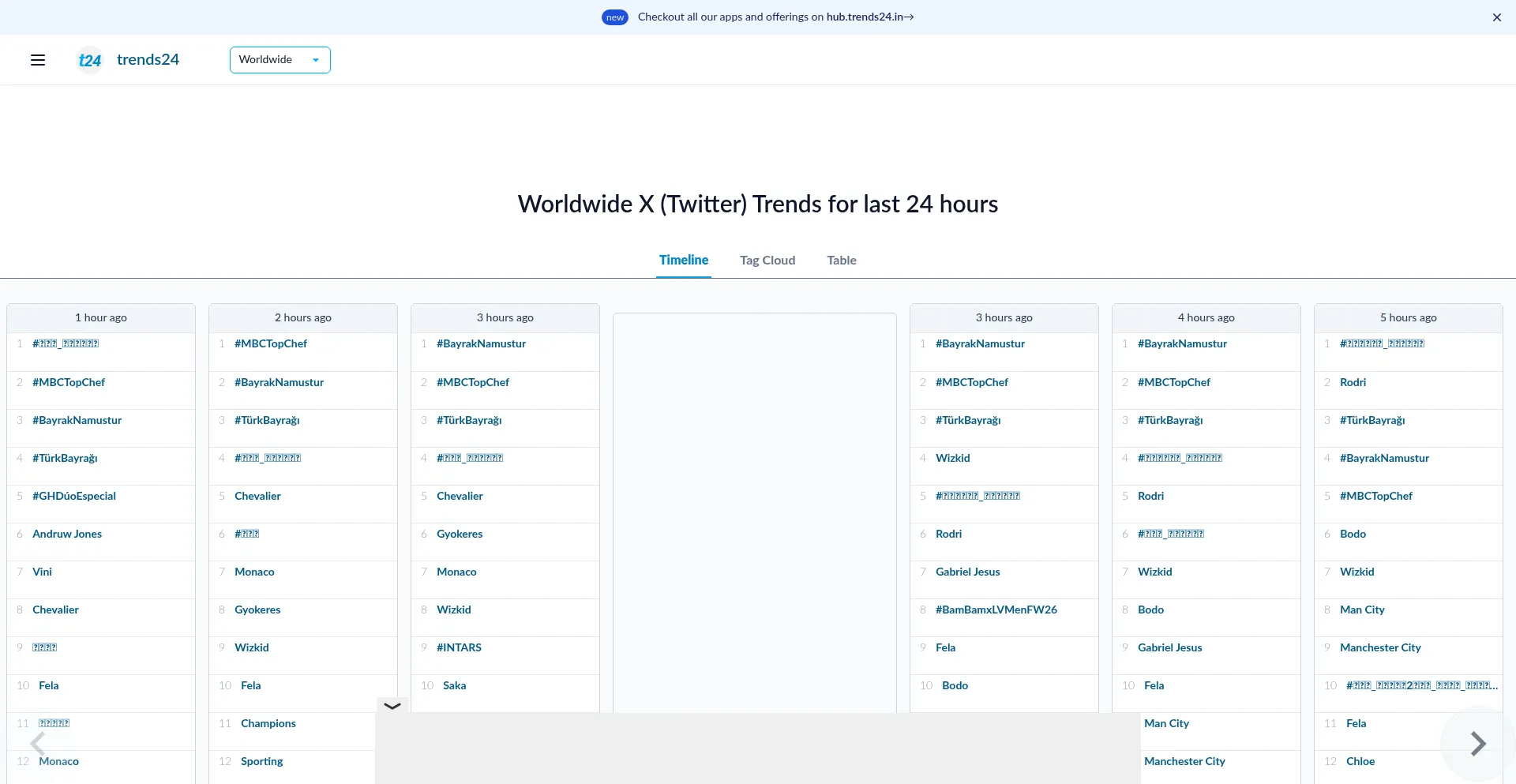Open the hamburger navigation menu
The image size is (1516, 784).
tap(37, 59)
